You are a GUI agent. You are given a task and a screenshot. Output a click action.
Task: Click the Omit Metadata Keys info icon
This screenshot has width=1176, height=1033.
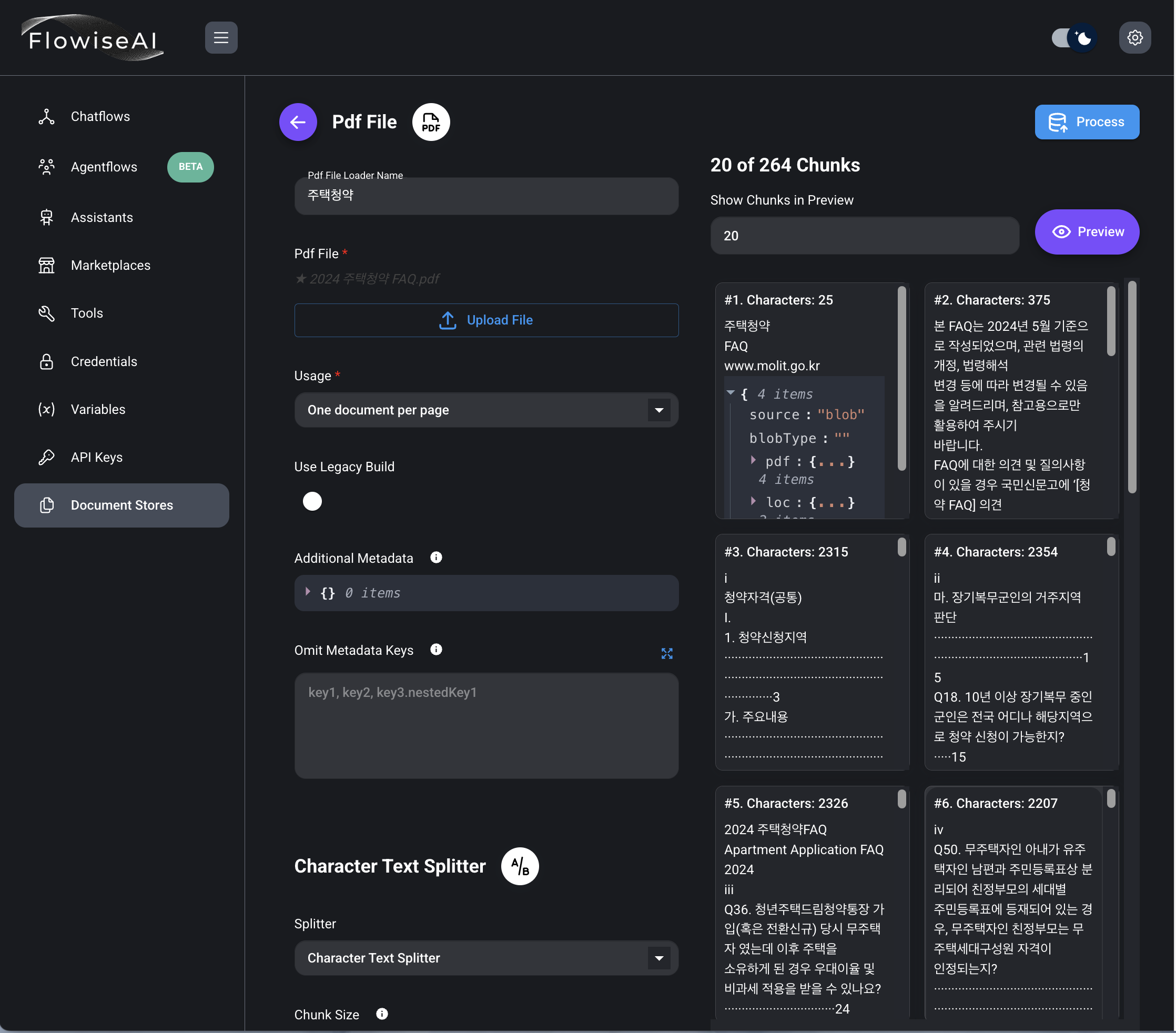436,649
